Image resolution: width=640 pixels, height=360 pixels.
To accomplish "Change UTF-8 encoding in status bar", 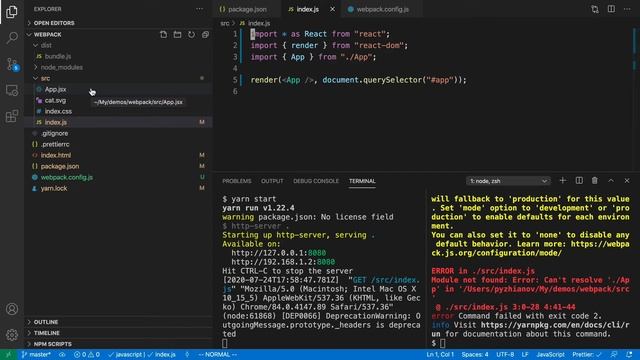I will [505, 354].
